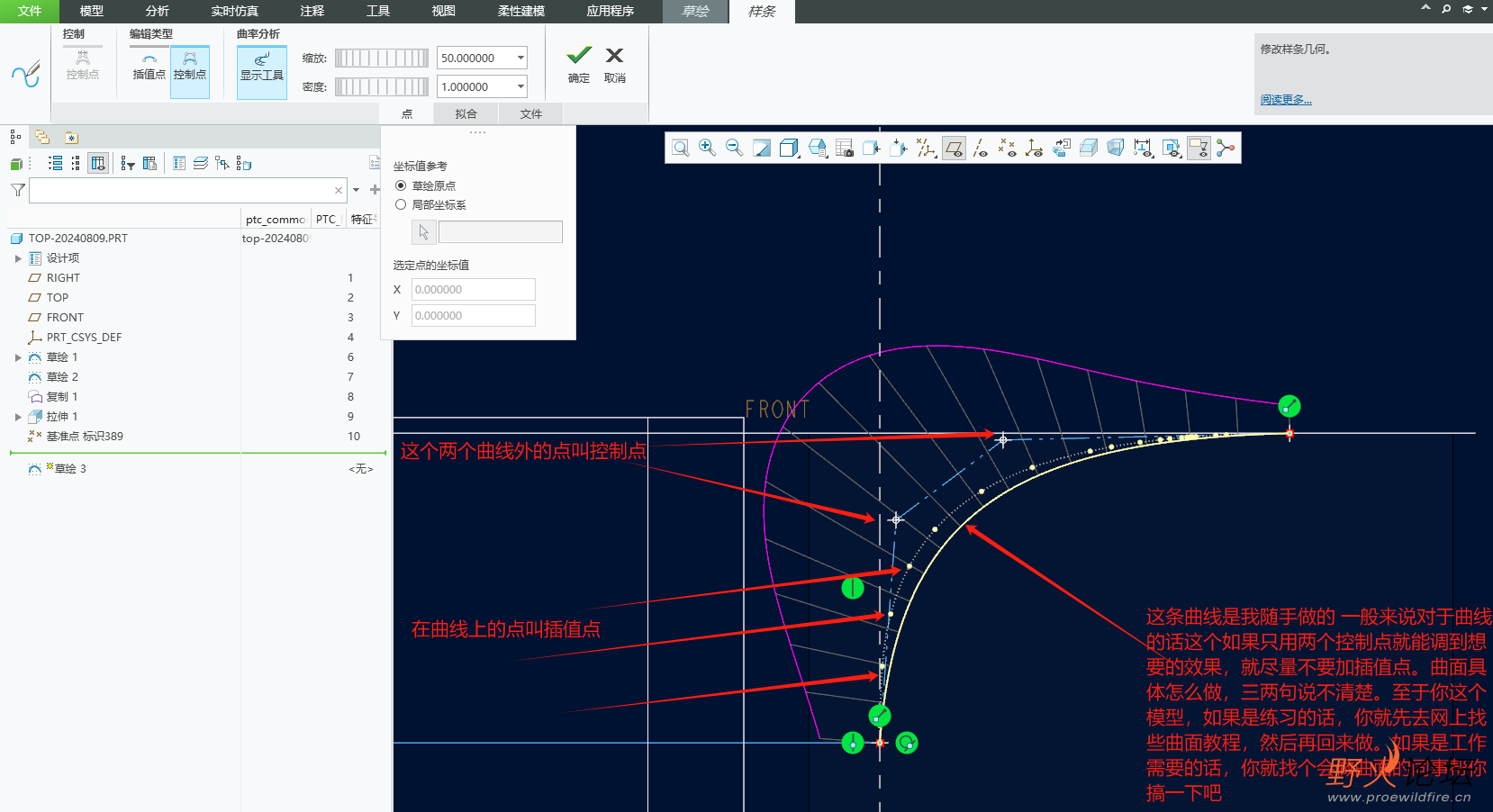Viewport: 1493px width, 812px height.
Task: Select the 局部坐标系 radio button
Action: 401,204
